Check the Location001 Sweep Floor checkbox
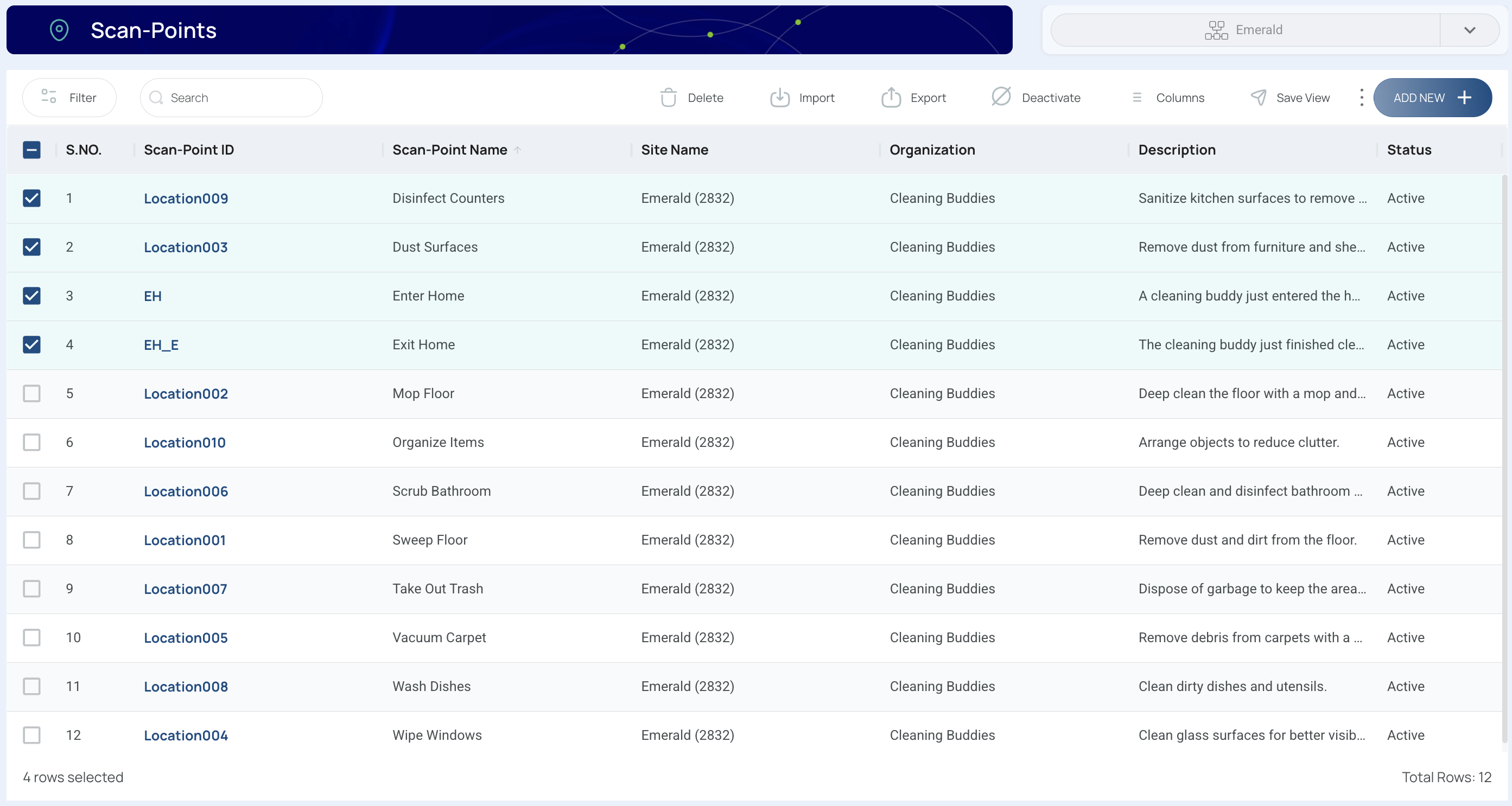The height and width of the screenshot is (806, 1512). coord(31,540)
